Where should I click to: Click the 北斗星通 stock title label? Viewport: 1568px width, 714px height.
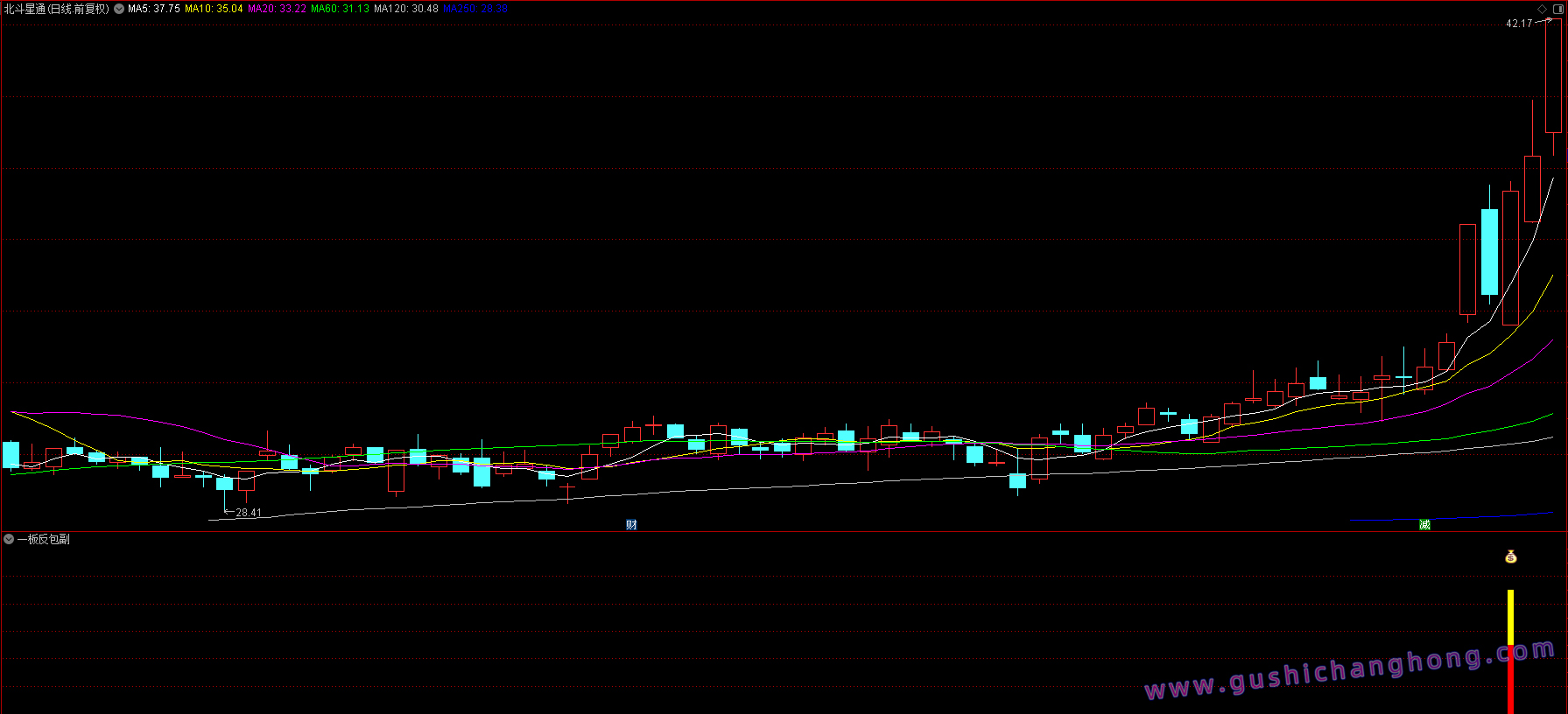[56, 9]
